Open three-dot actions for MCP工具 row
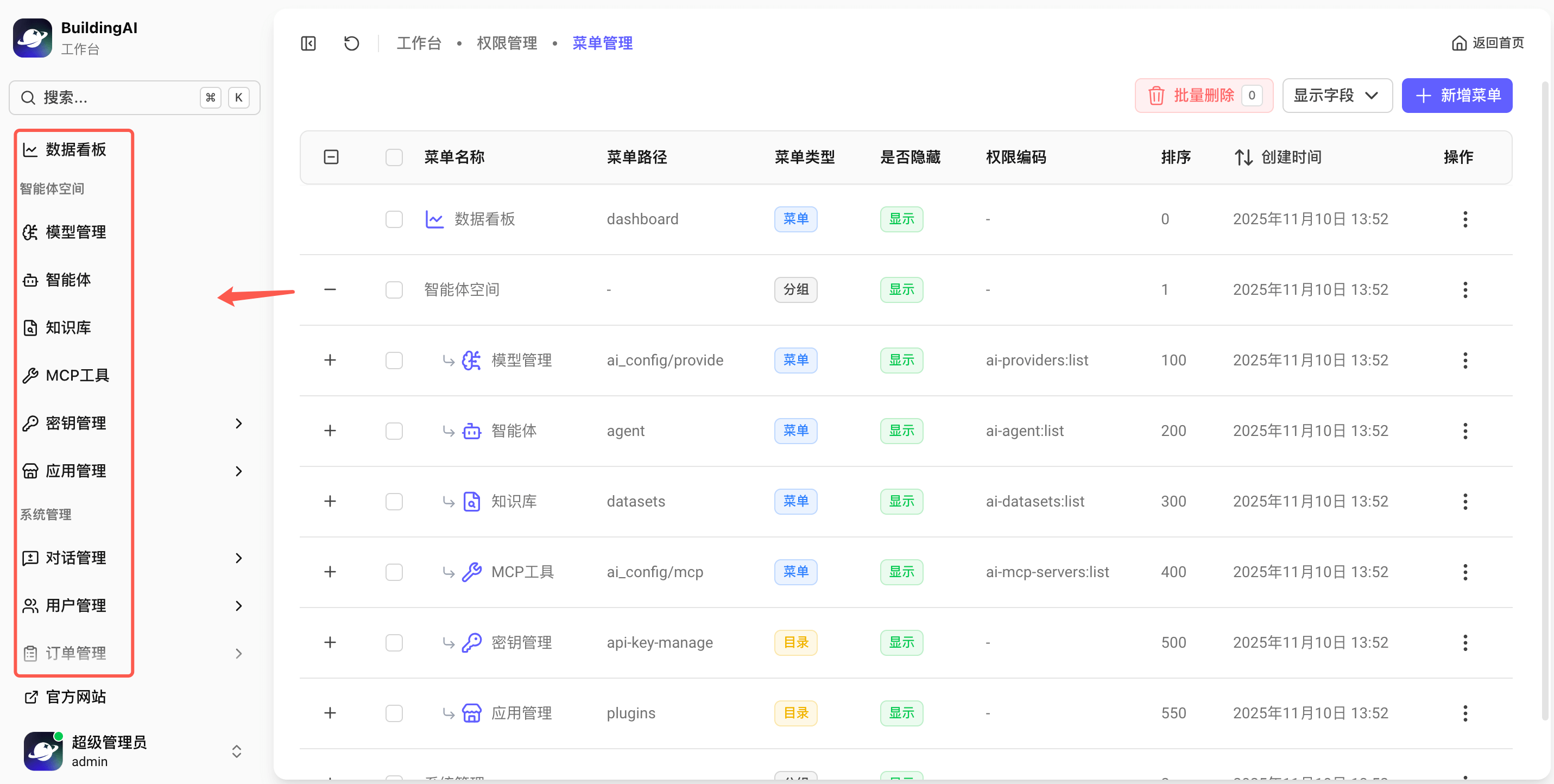The width and height of the screenshot is (1554, 784). 1465,572
